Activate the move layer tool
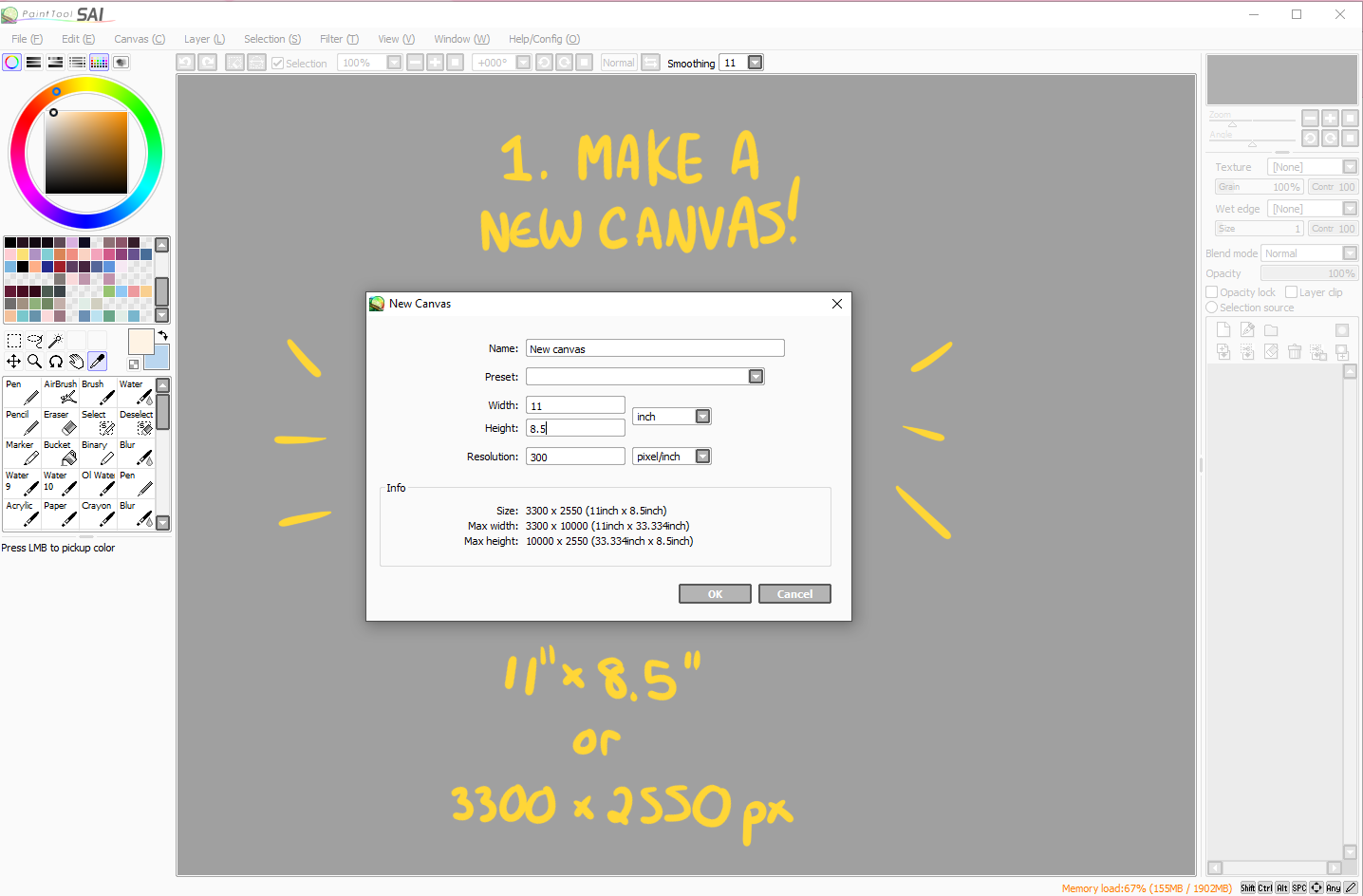 (13, 361)
